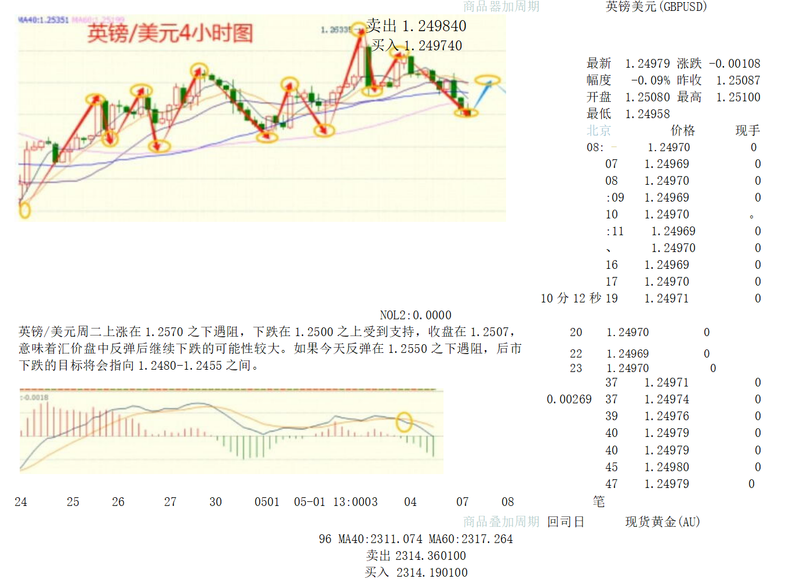Click the 现货黄金(AU) header
Screen dimensions: 800x580
(x=663, y=522)
